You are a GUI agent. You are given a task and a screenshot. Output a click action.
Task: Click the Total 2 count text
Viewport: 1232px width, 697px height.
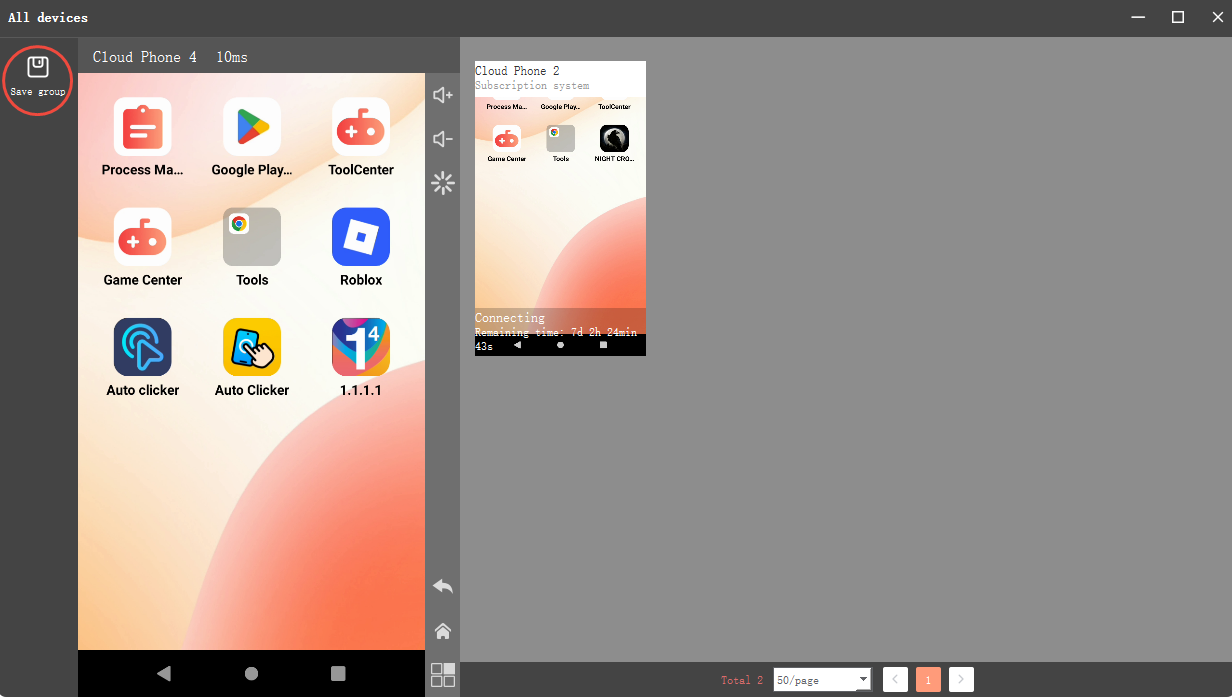point(742,680)
